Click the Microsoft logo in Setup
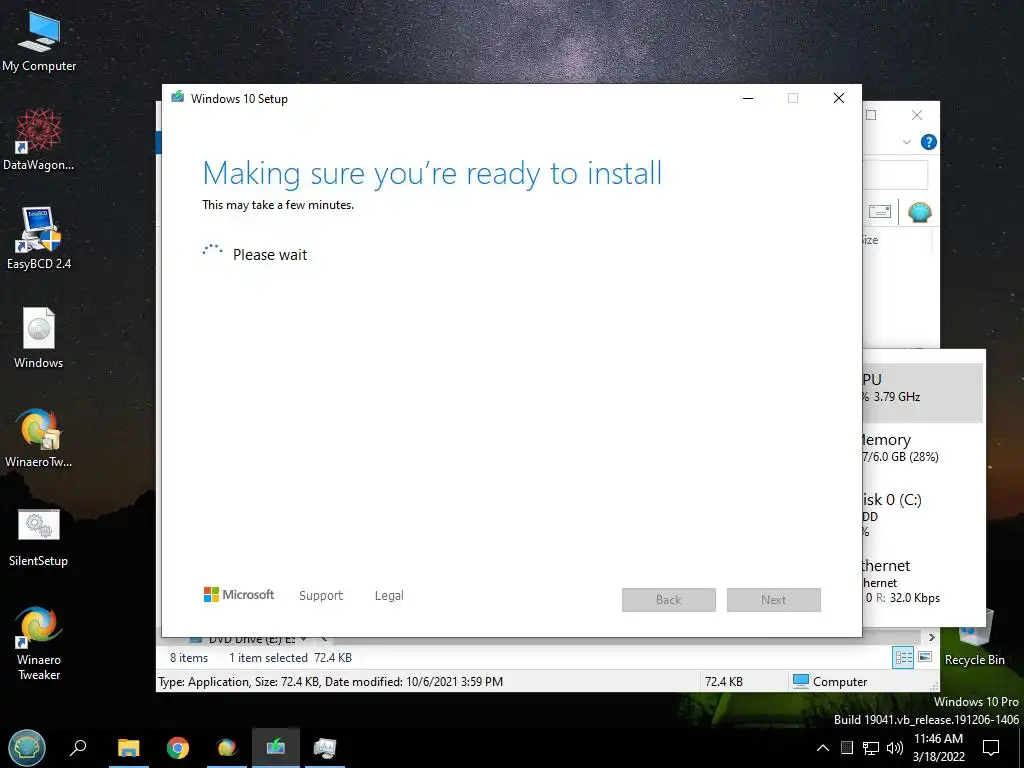 (239, 594)
